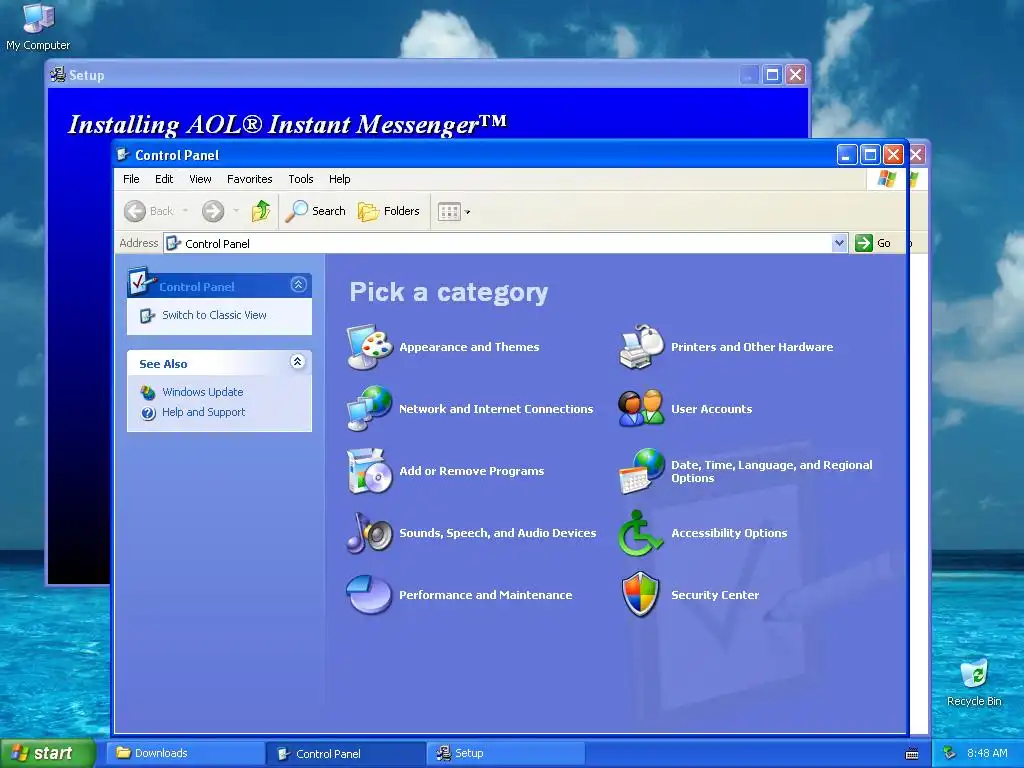Open the Back history dropdown arrow
1024x768 pixels.
pyautogui.click(x=185, y=211)
